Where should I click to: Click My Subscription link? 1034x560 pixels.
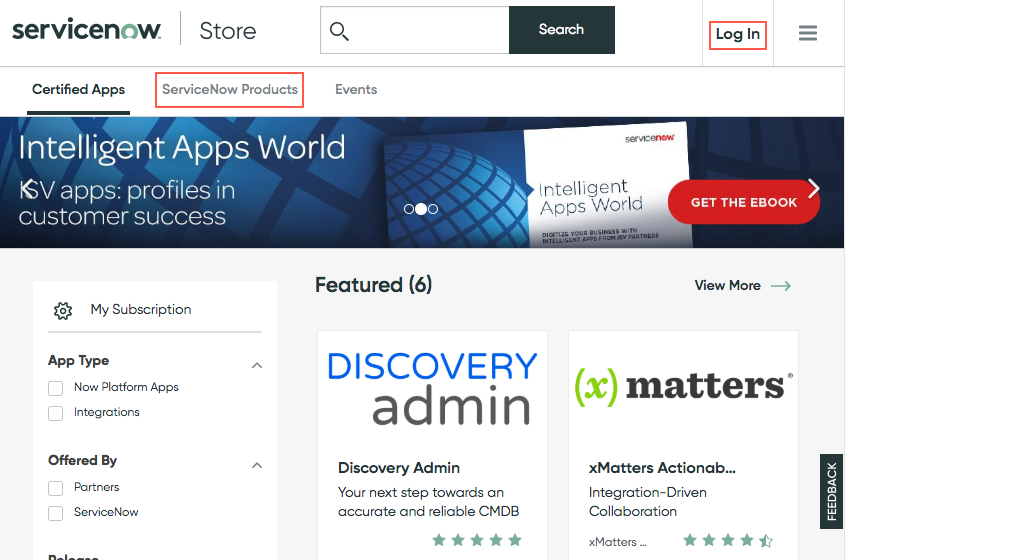point(141,309)
